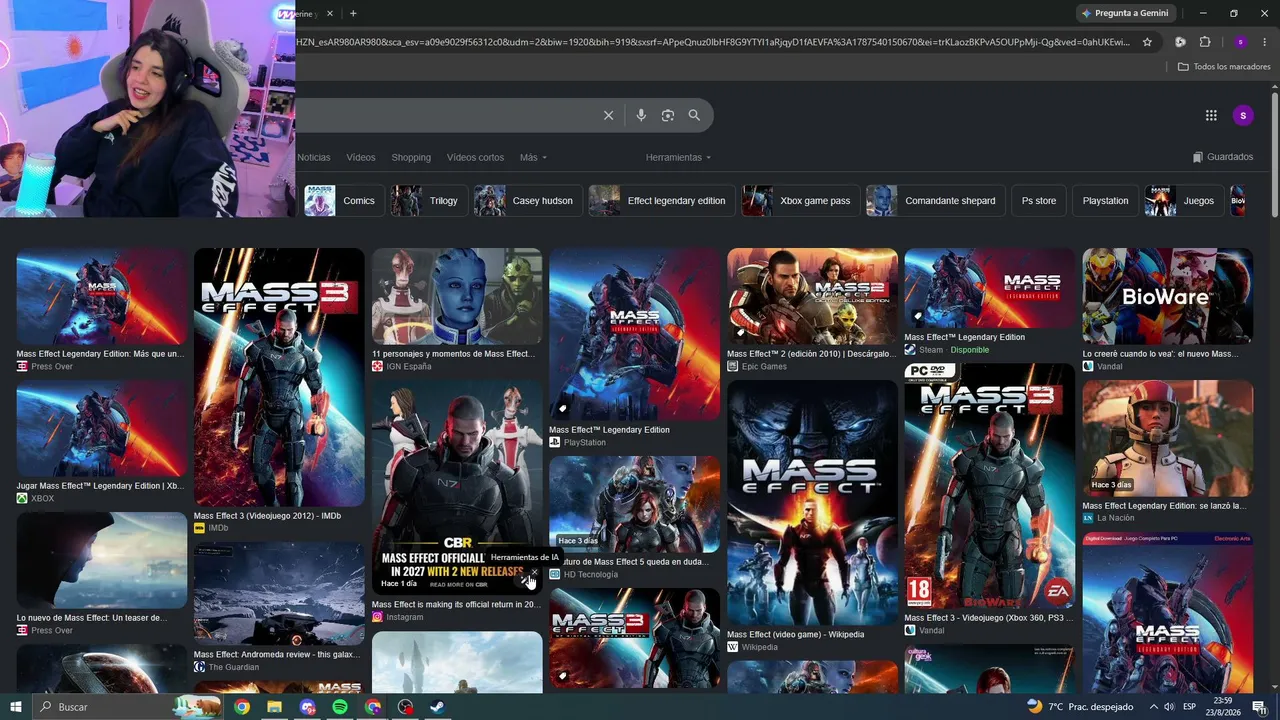The height and width of the screenshot is (720, 1280).
Task: Expand the Más dropdown
Action: (533, 157)
